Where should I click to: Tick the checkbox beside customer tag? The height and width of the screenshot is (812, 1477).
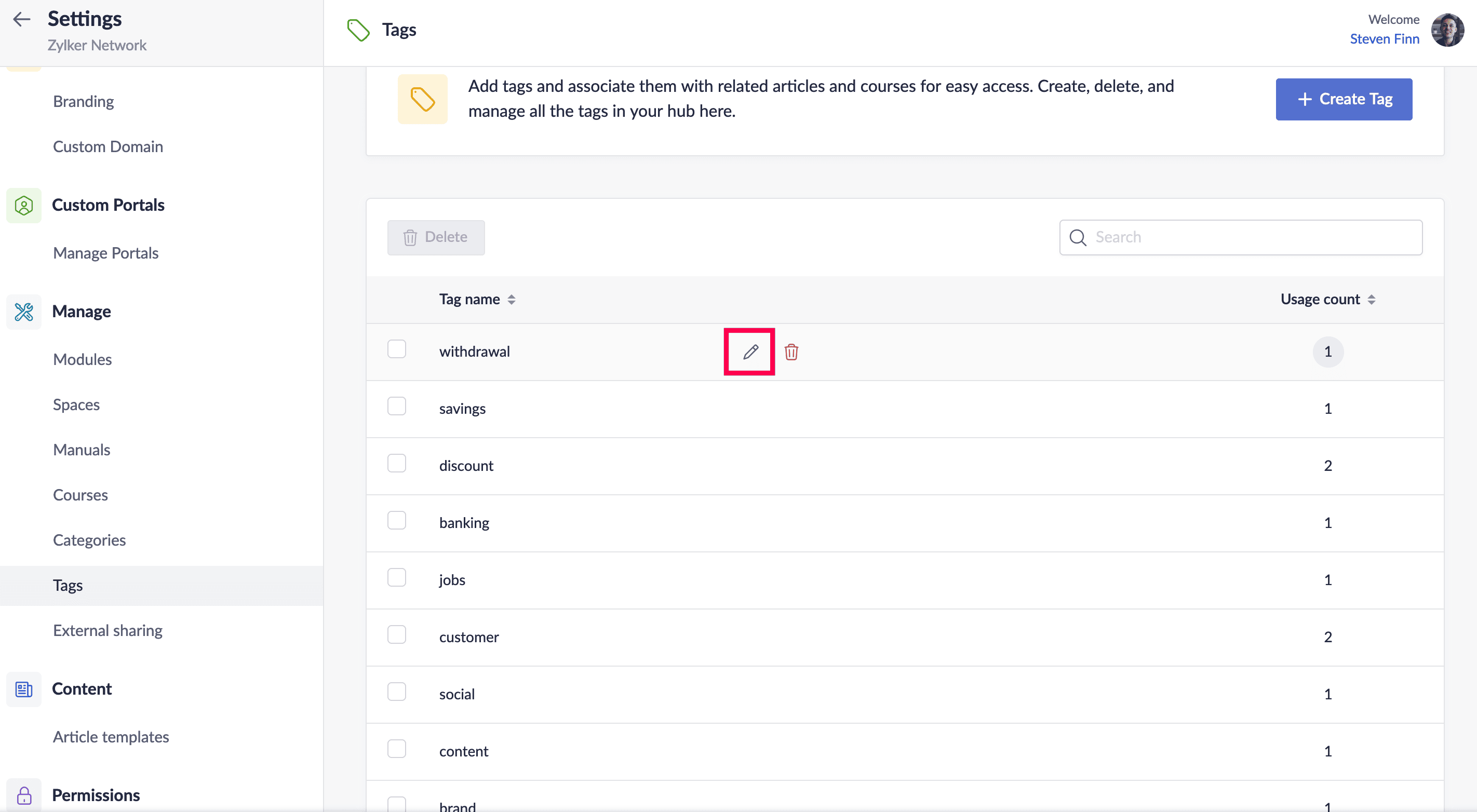(396, 634)
